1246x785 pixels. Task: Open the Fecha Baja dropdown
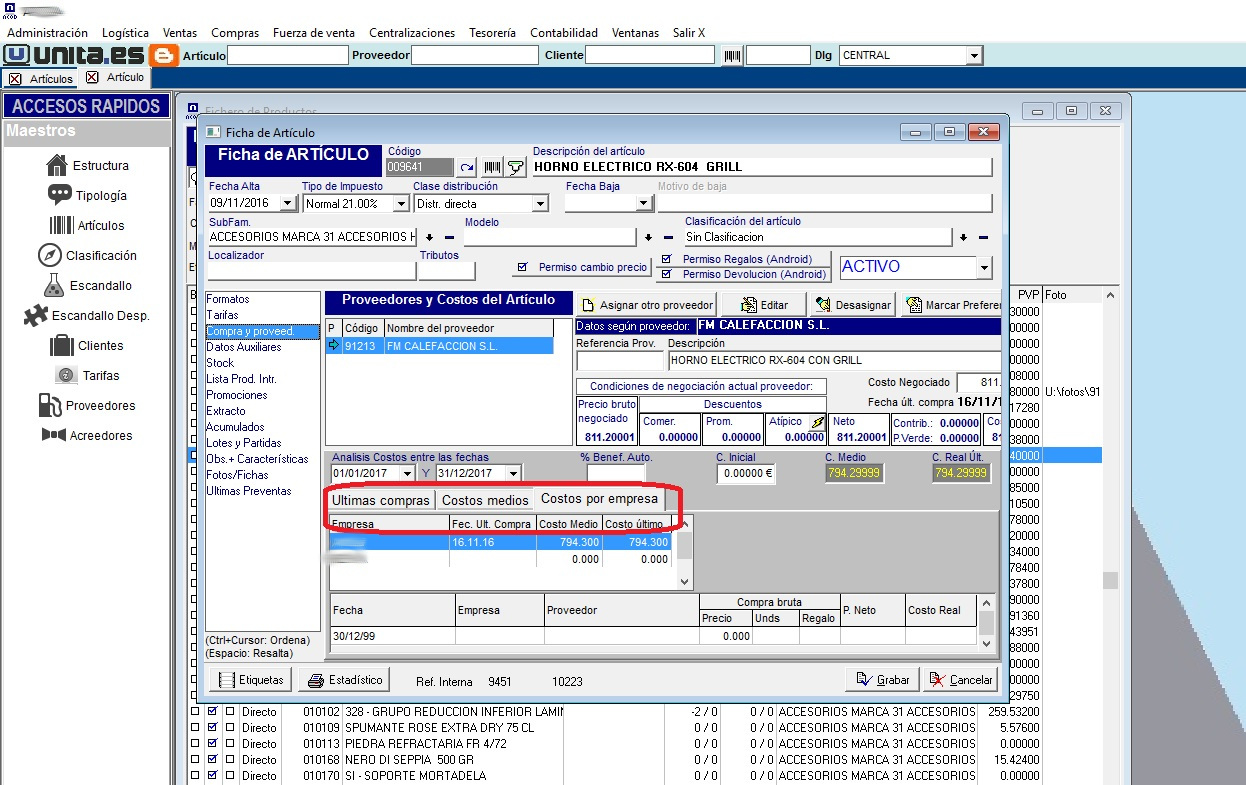tap(644, 204)
